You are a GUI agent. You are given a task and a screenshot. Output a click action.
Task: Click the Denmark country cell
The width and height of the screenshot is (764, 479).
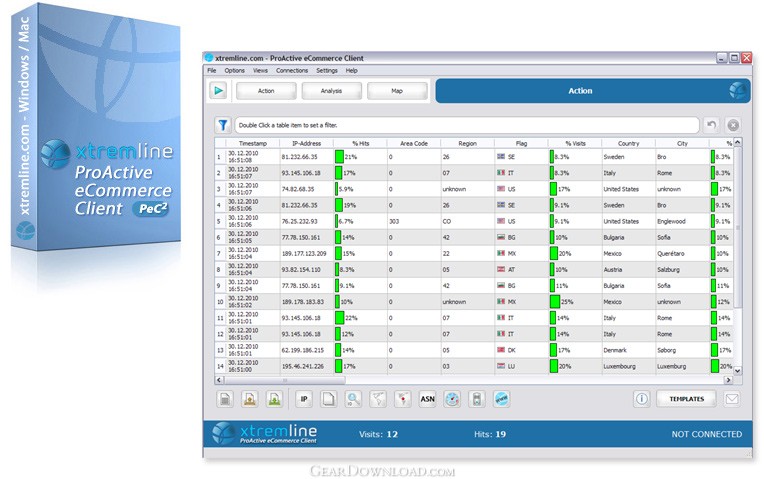pos(629,350)
